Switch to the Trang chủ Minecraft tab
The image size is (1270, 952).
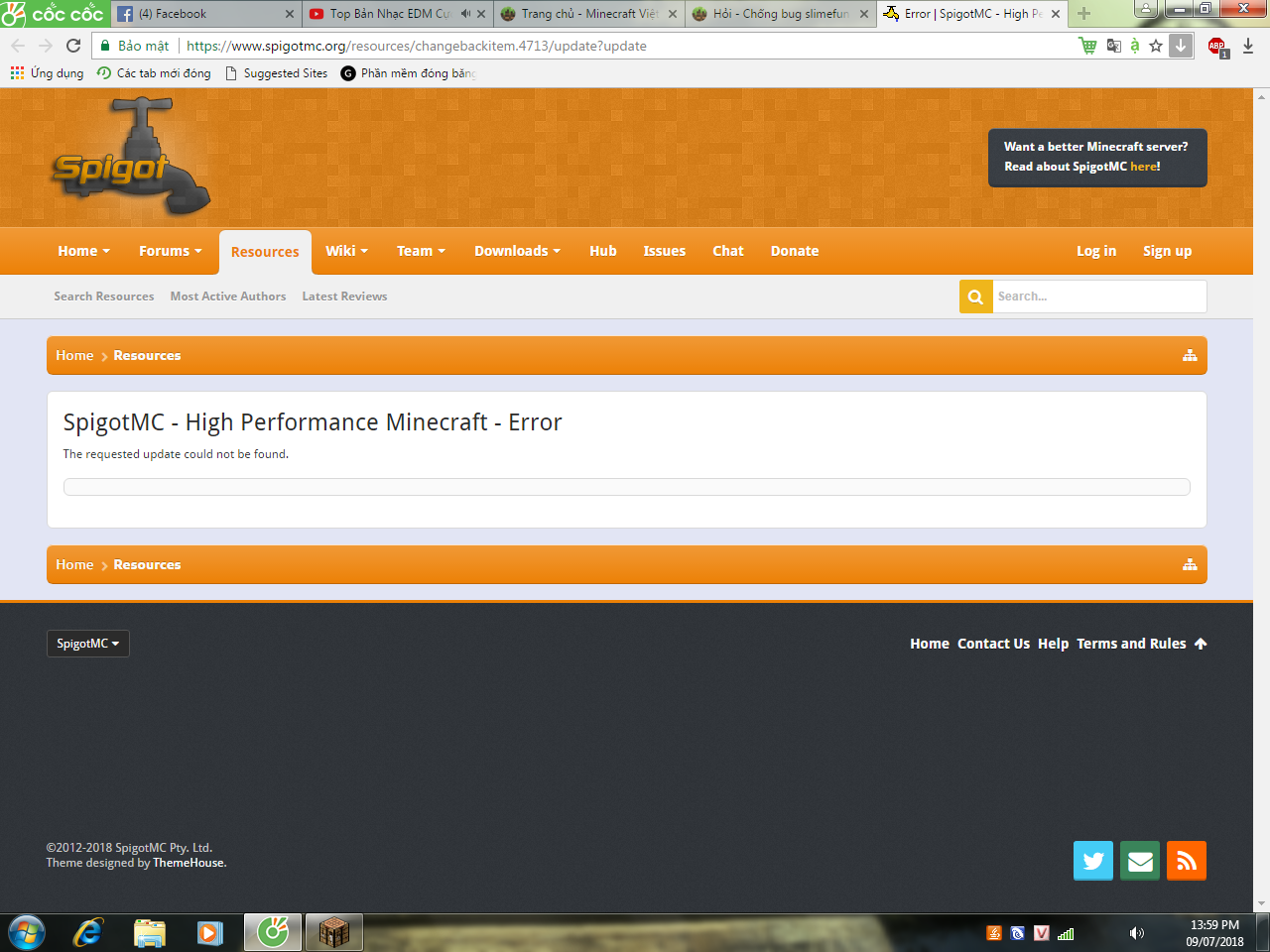click(x=589, y=14)
